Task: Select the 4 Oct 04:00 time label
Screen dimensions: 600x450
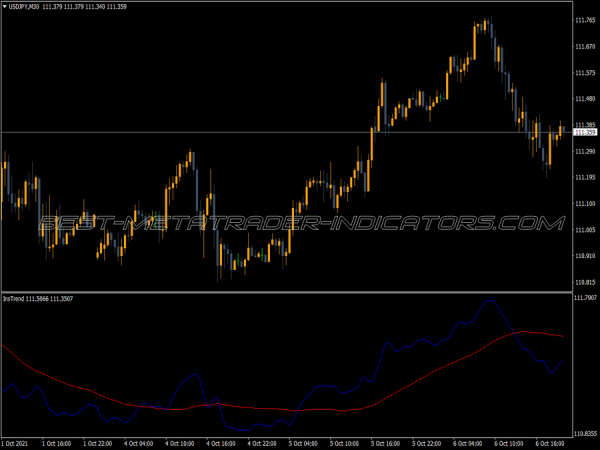Action: [x=139, y=443]
